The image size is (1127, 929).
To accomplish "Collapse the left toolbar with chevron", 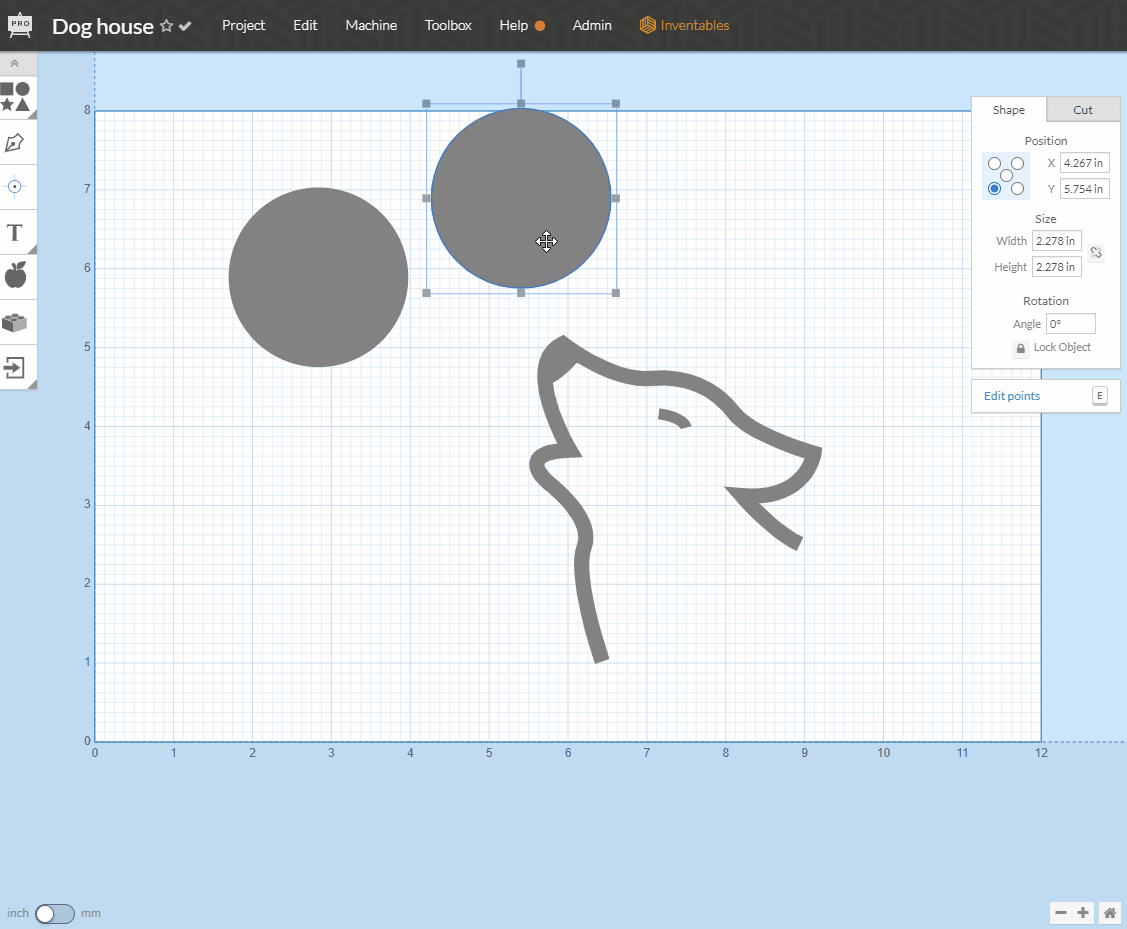I will tap(15, 63).
